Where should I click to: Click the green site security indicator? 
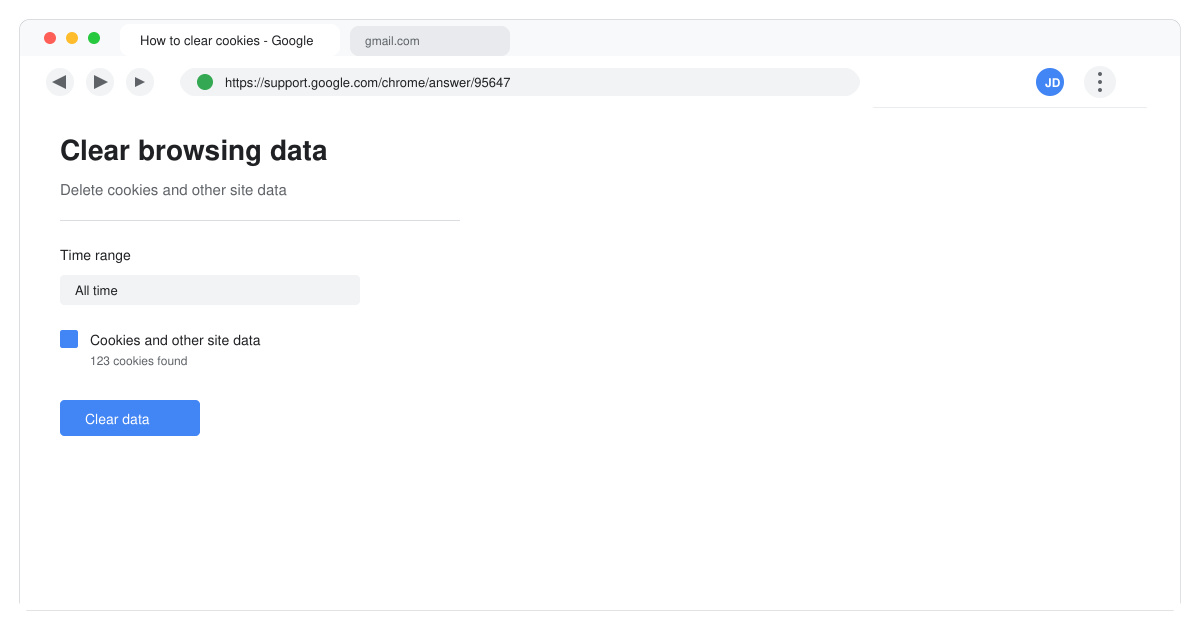205,82
